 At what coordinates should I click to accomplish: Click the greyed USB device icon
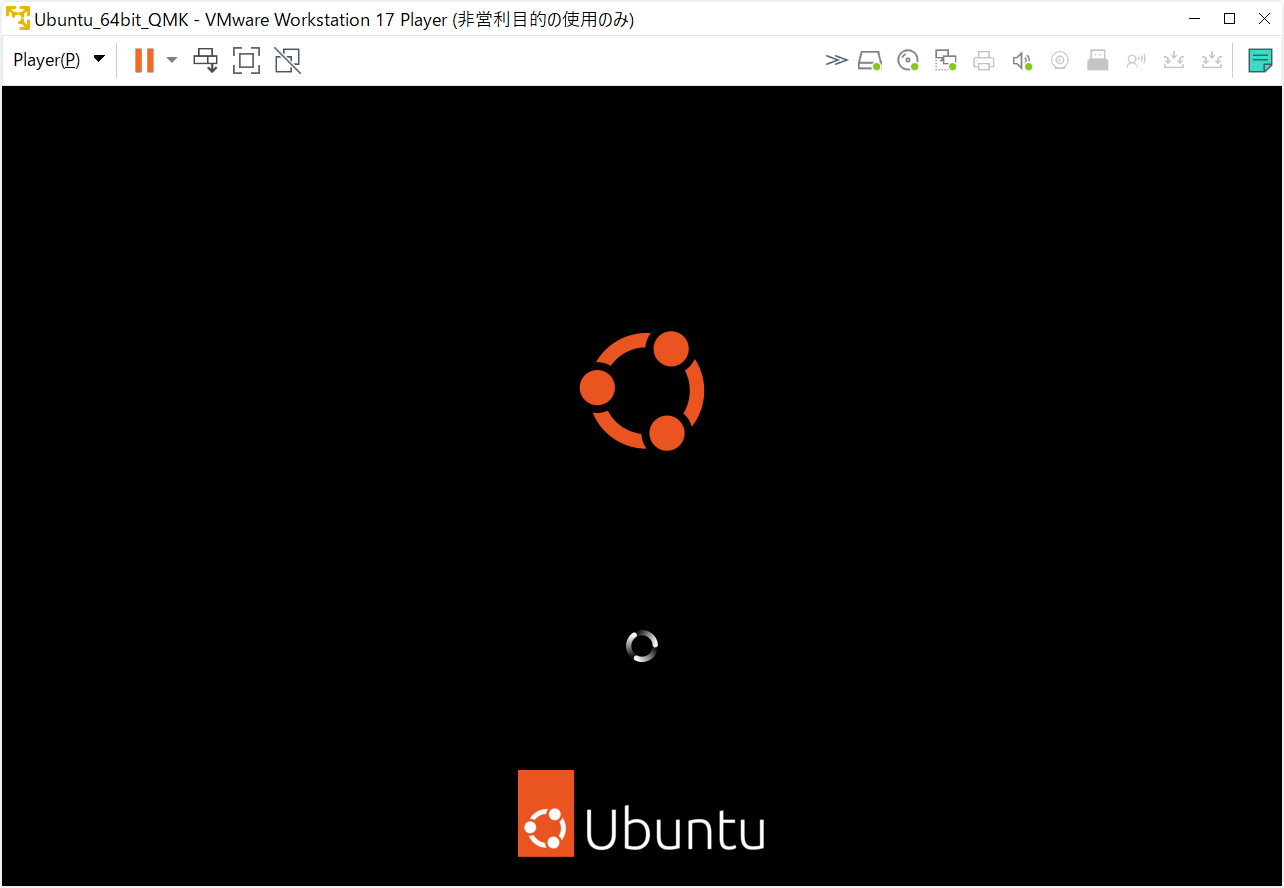1098,60
